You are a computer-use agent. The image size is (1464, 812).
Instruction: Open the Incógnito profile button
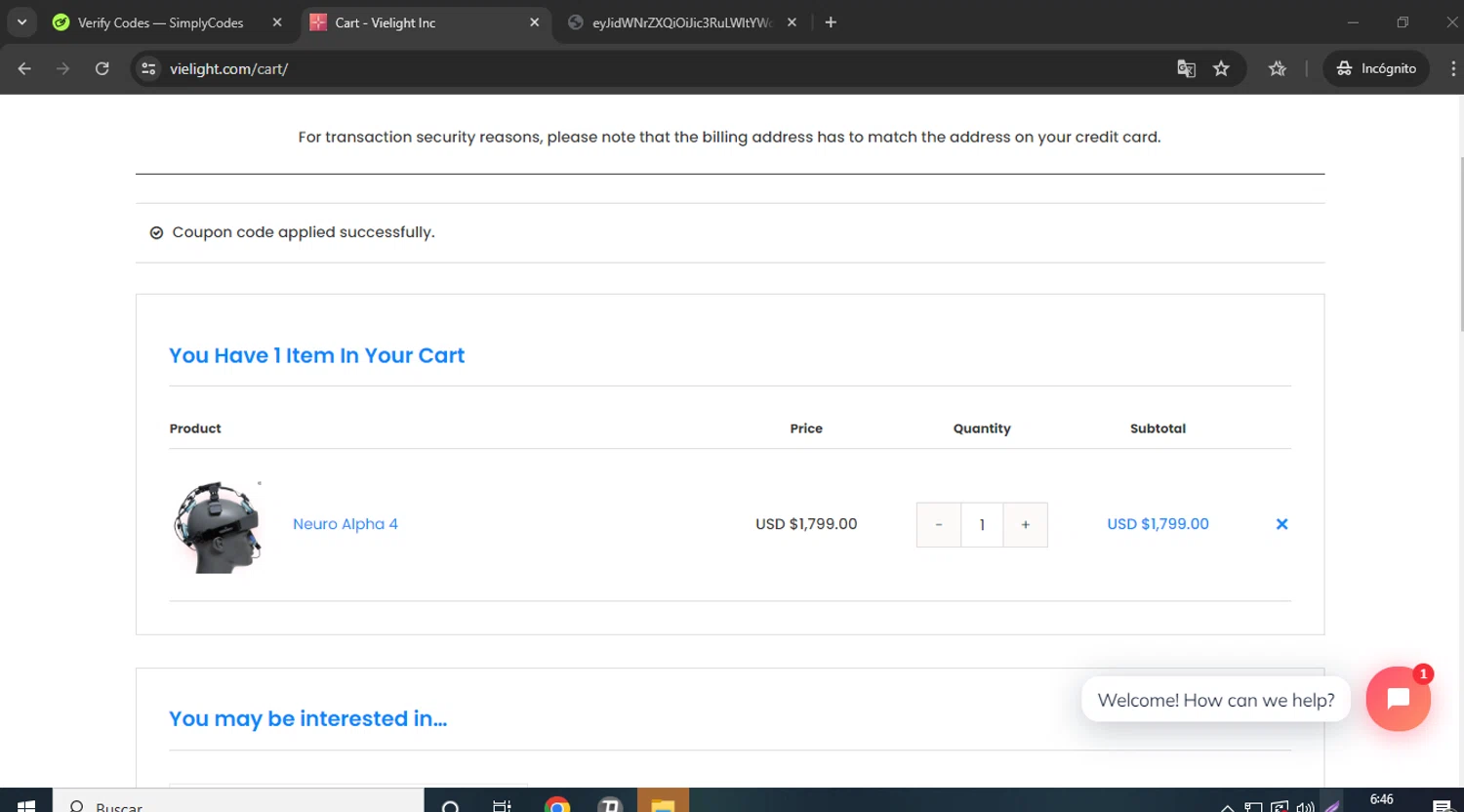[x=1376, y=68]
